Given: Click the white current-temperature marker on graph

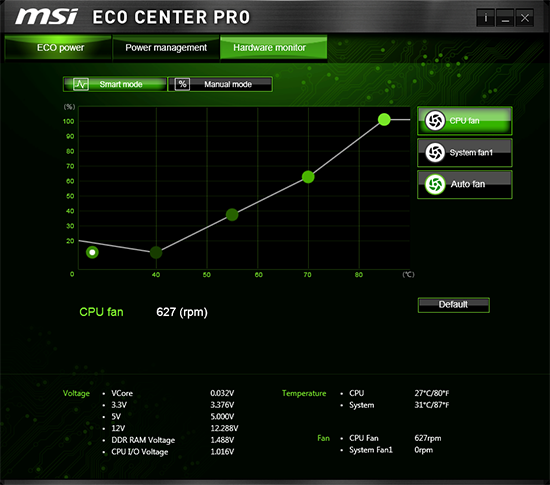Looking at the screenshot, I should pyautogui.click(x=92, y=252).
